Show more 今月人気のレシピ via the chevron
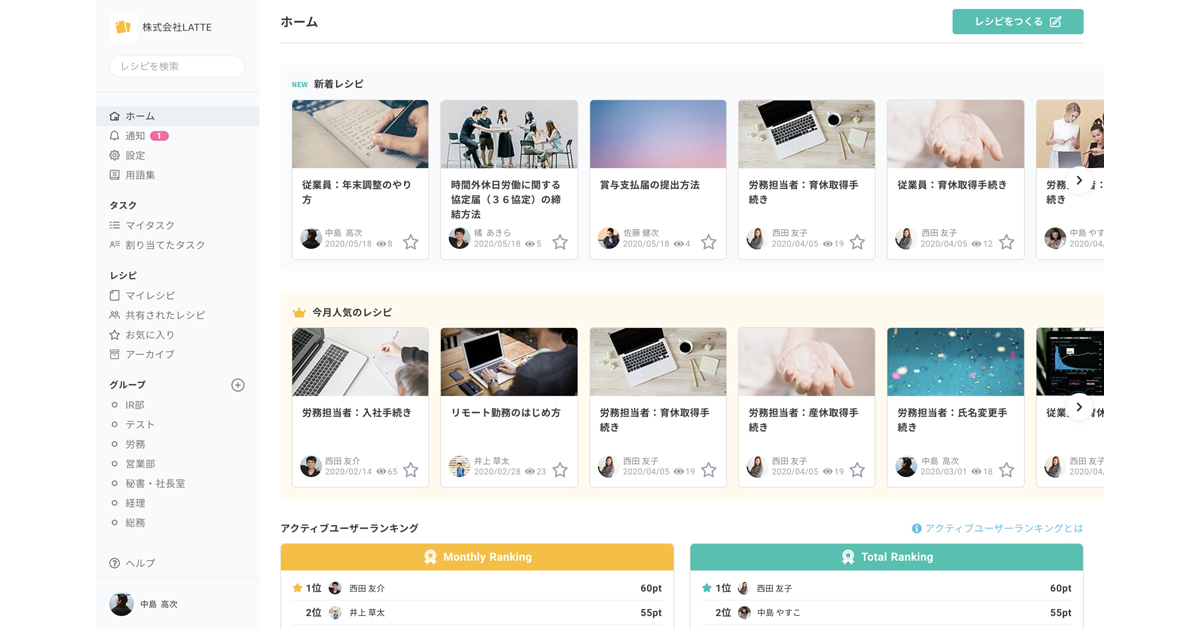The height and width of the screenshot is (630, 1200). click(1079, 407)
